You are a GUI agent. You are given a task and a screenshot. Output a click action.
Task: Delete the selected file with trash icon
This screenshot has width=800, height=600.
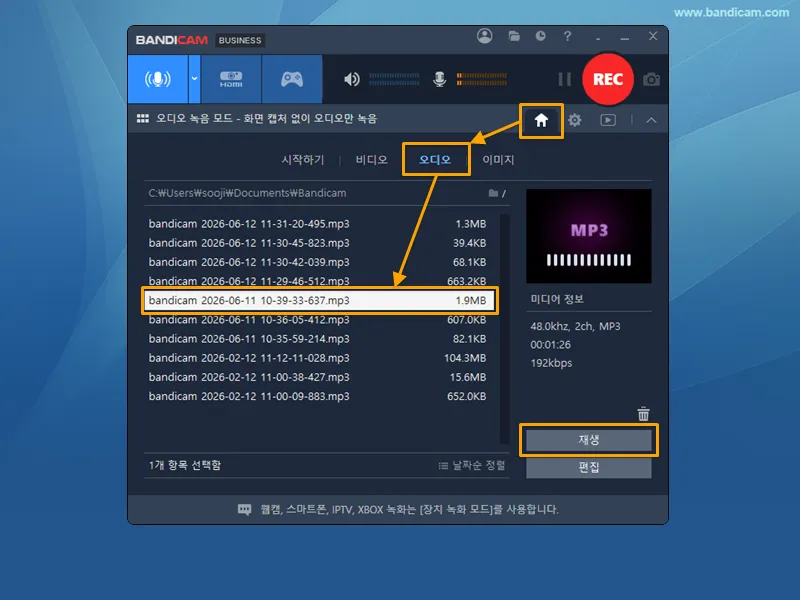(643, 414)
